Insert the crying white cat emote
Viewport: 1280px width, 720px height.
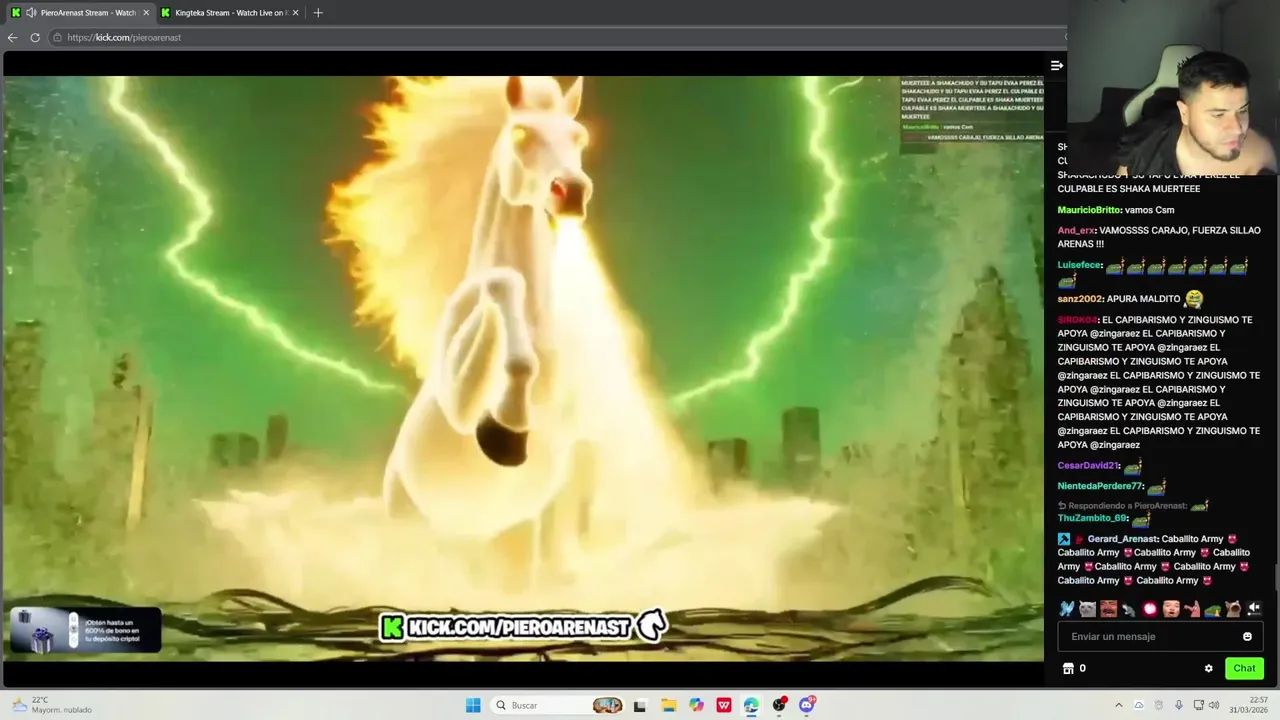tap(1088, 608)
